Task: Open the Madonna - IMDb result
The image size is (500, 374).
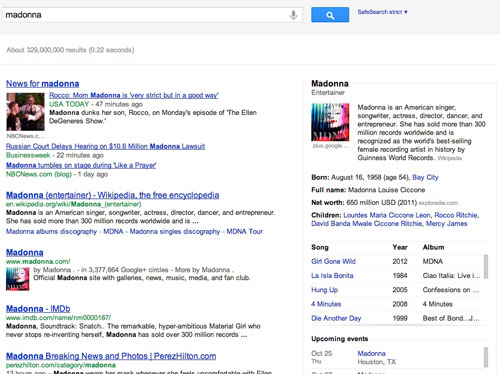Action: [x=38, y=309]
